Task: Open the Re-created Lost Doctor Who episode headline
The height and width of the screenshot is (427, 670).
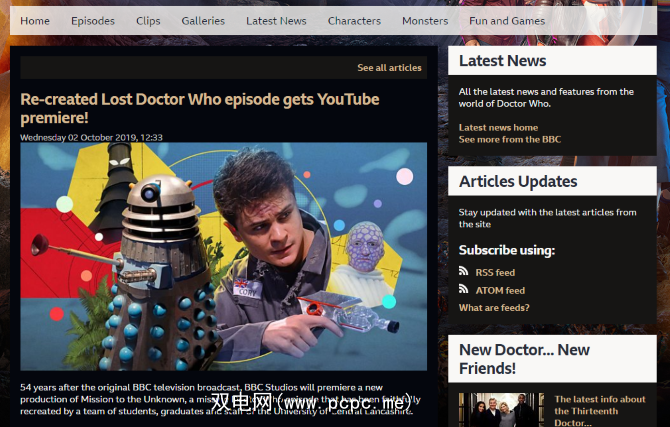Action: [x=200, y=108]
